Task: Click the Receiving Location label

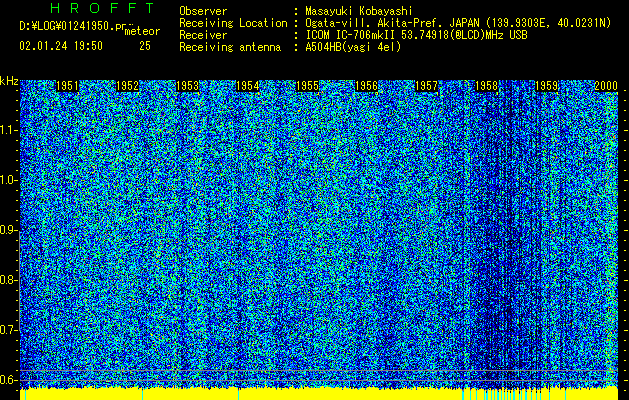Action: [x=233, y=23]
